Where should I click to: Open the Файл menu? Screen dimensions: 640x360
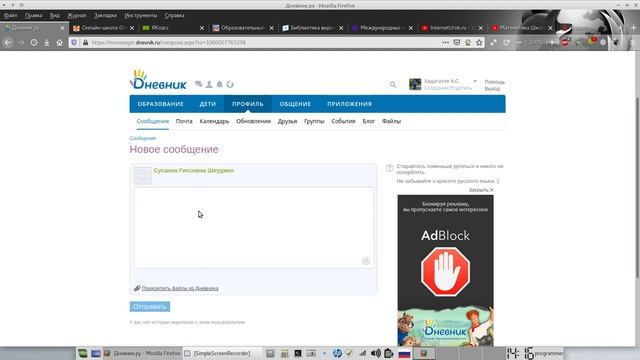[11, 16]
